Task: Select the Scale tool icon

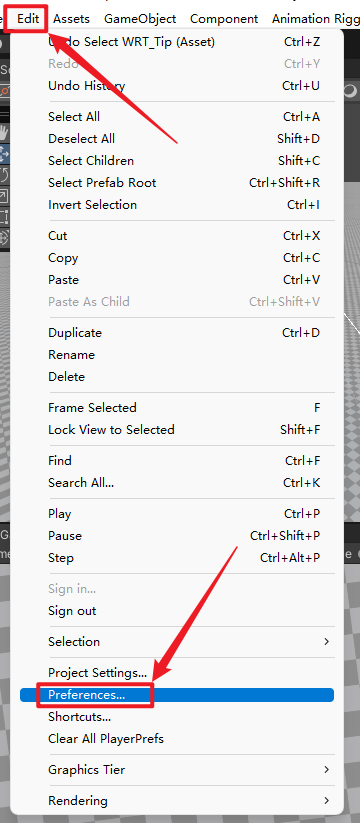Action: click(x=4, y=196)
